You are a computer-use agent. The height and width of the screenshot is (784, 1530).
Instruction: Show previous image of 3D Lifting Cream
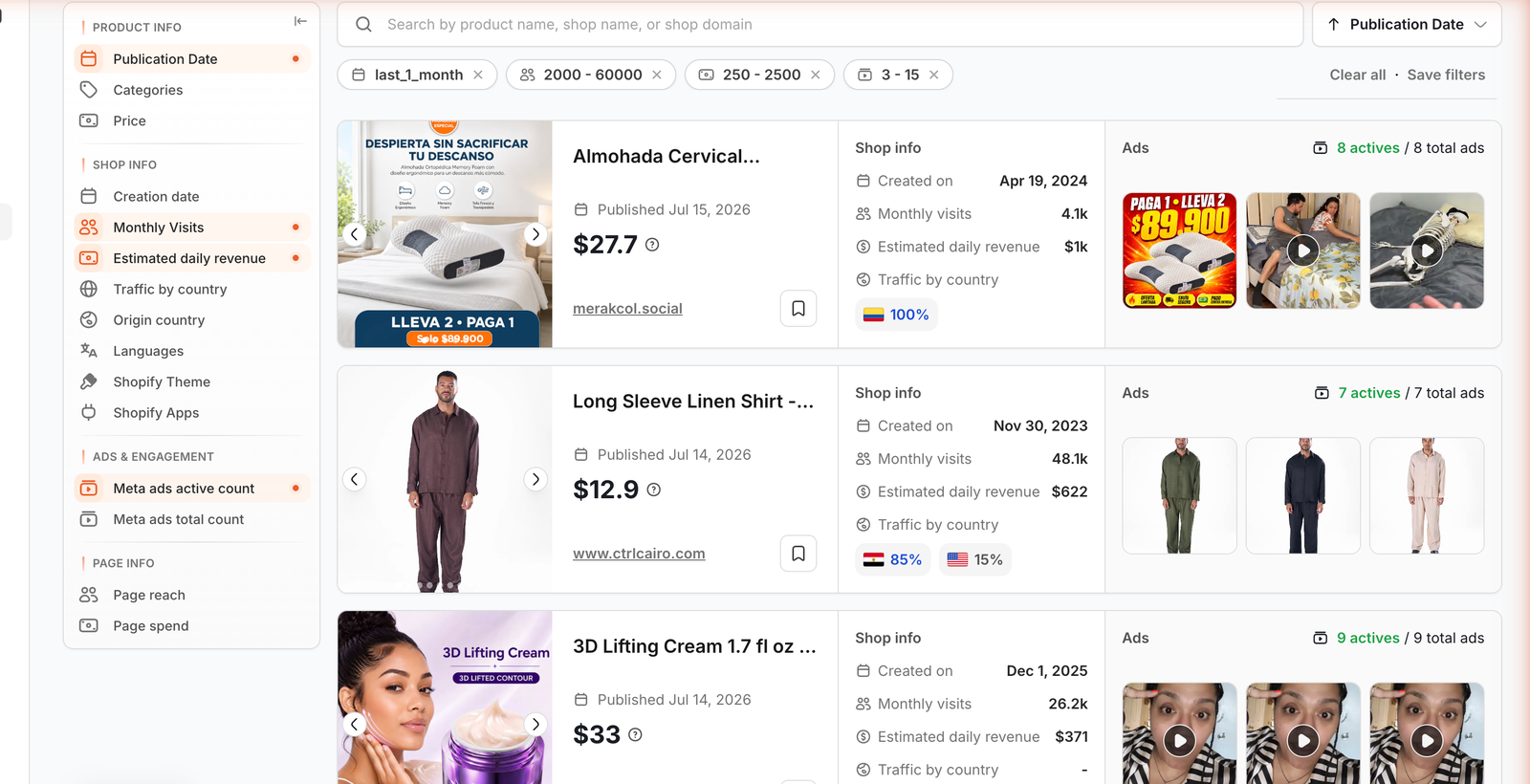(x=355, y=724)
